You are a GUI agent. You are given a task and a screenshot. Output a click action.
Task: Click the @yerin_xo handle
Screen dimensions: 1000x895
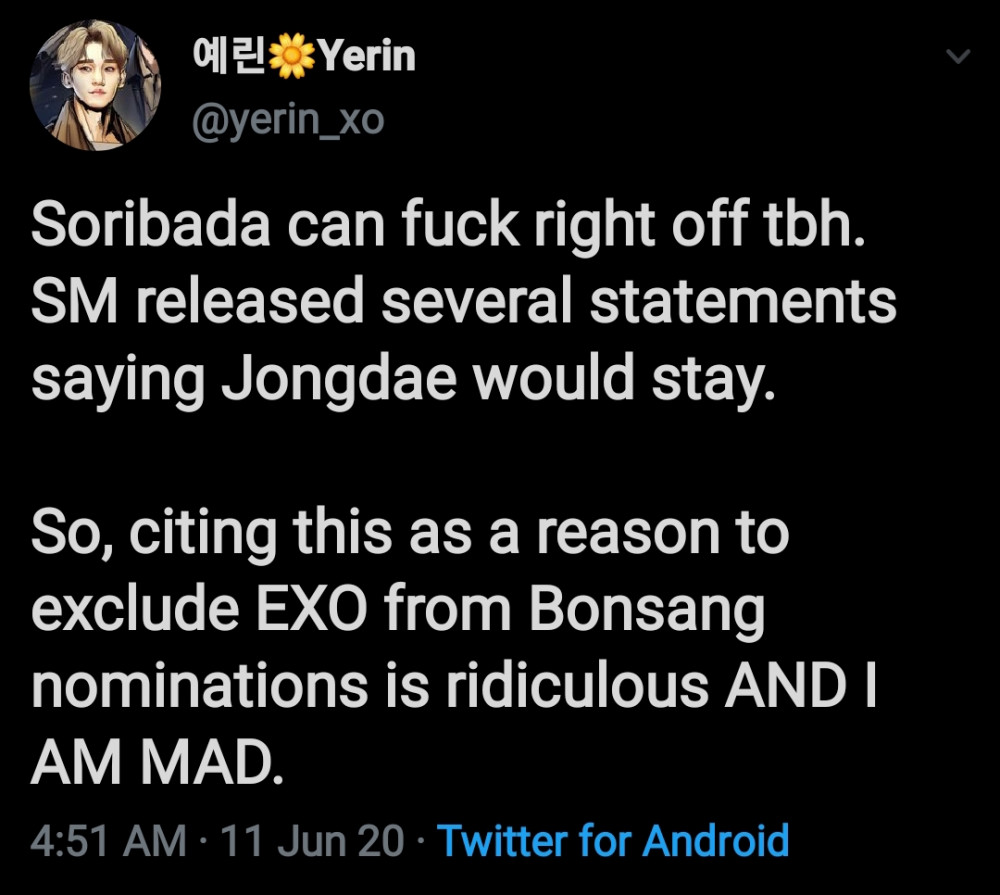(288, 119)
